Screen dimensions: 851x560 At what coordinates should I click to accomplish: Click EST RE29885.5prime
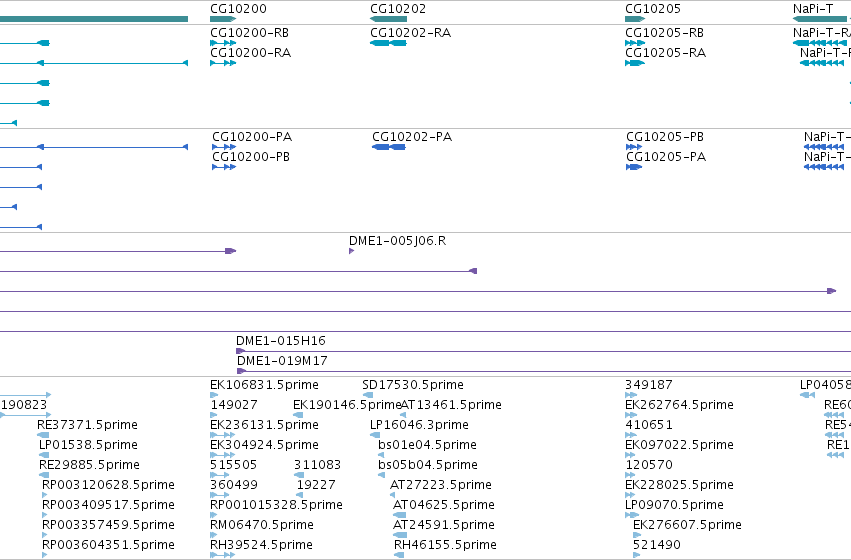pyautogui.click(x=89, y=465)
